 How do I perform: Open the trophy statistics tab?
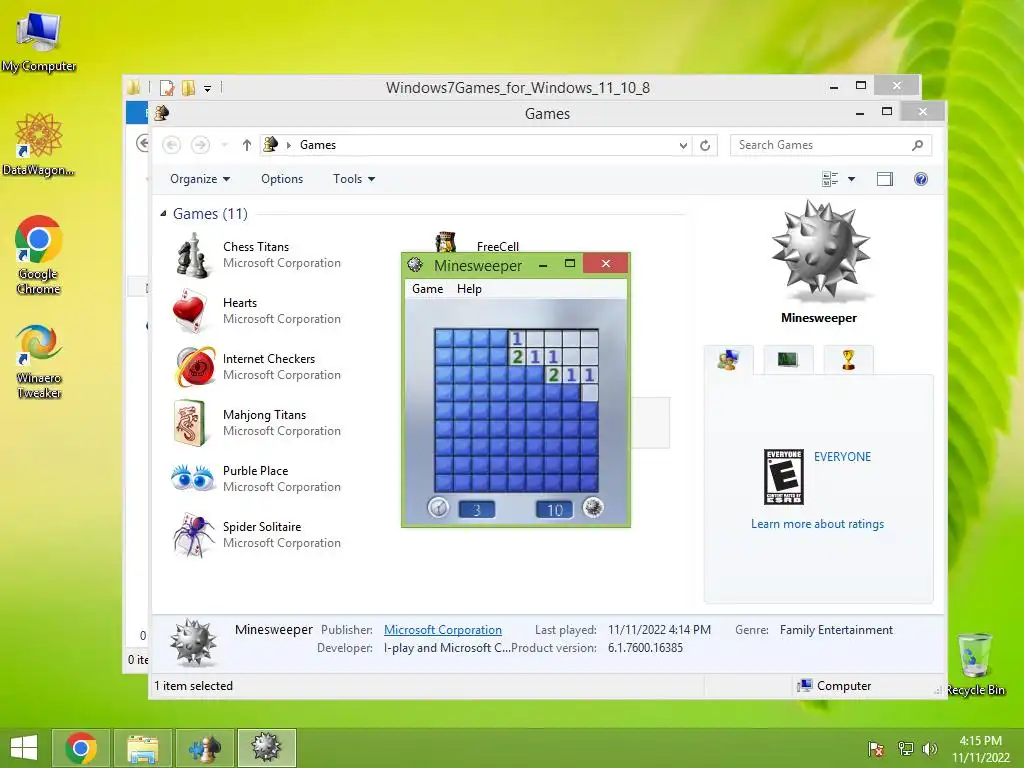(848, 359)
